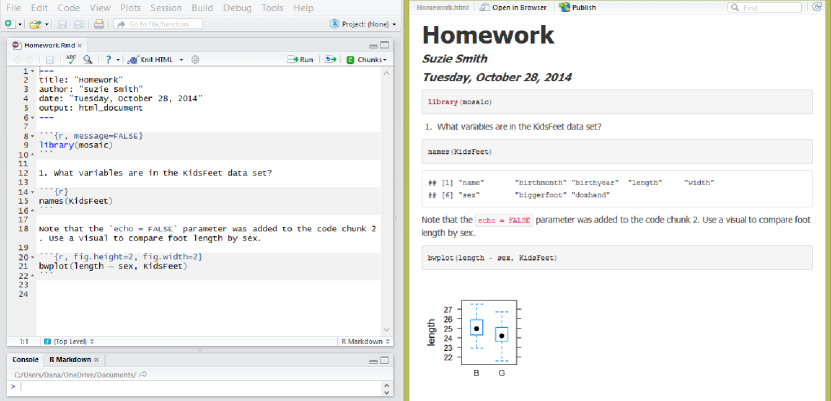831x401 pixels.
Task: Open the R Markdown file type selector
Action: (x=363, y=341)
